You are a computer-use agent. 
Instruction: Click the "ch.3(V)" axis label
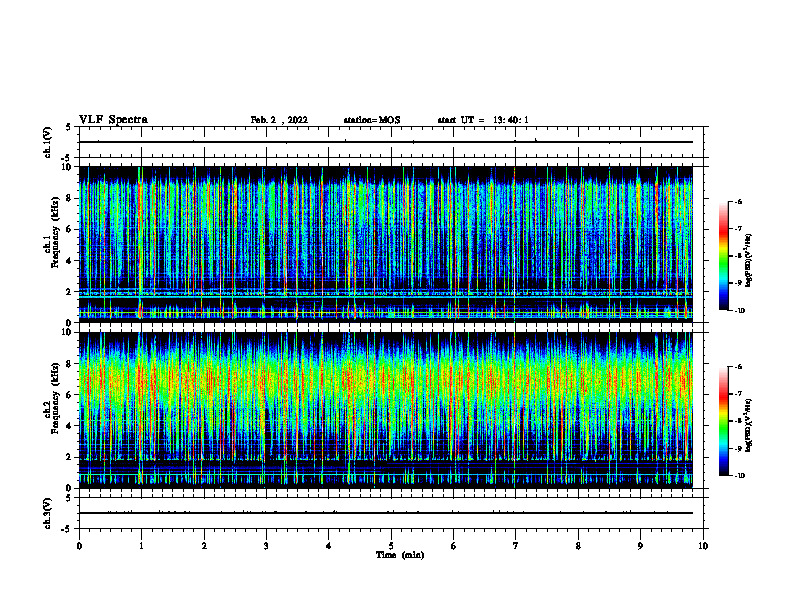coord(47,513)
